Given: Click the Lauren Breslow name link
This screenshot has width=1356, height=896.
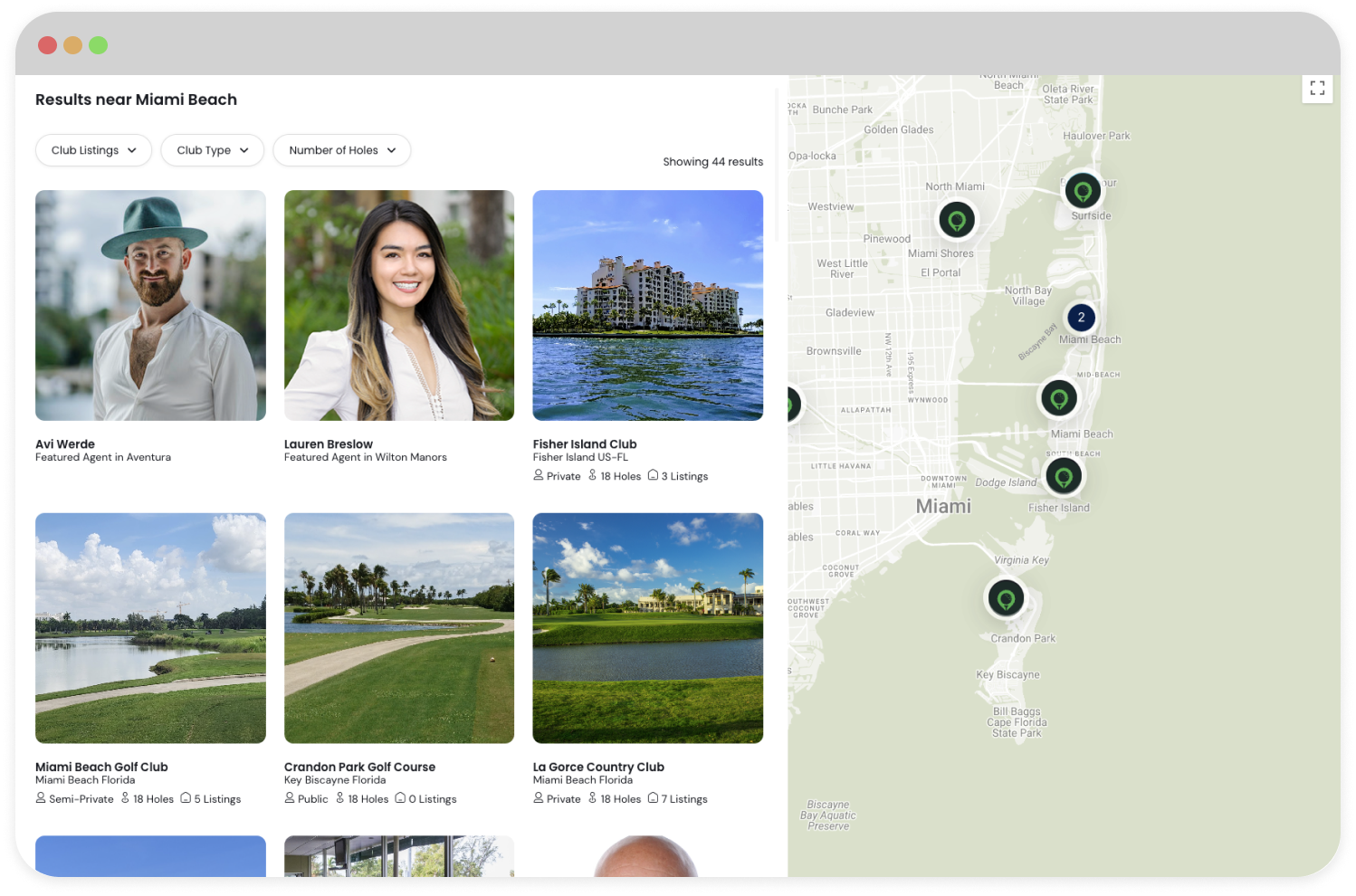Looking at the screenshot, I should [x=328, y=444].
